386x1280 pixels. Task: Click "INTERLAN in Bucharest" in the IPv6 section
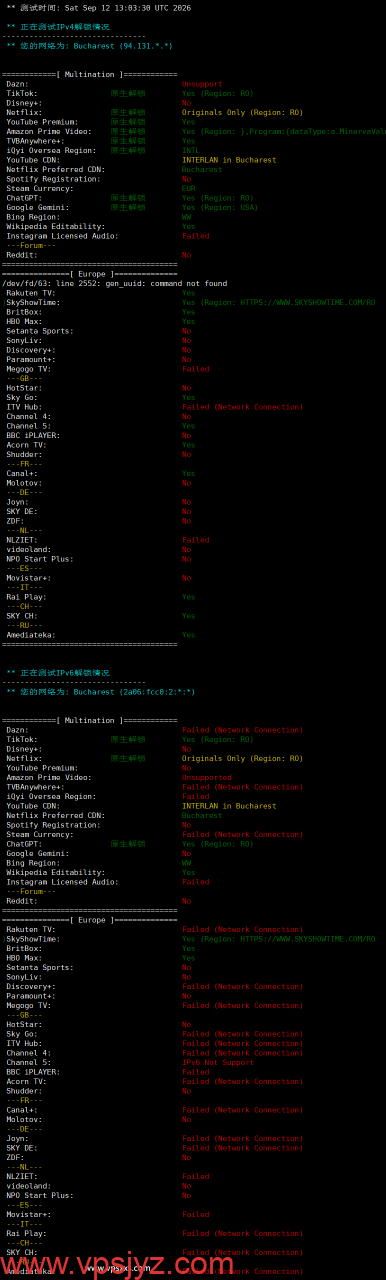[x=229, y=806]
